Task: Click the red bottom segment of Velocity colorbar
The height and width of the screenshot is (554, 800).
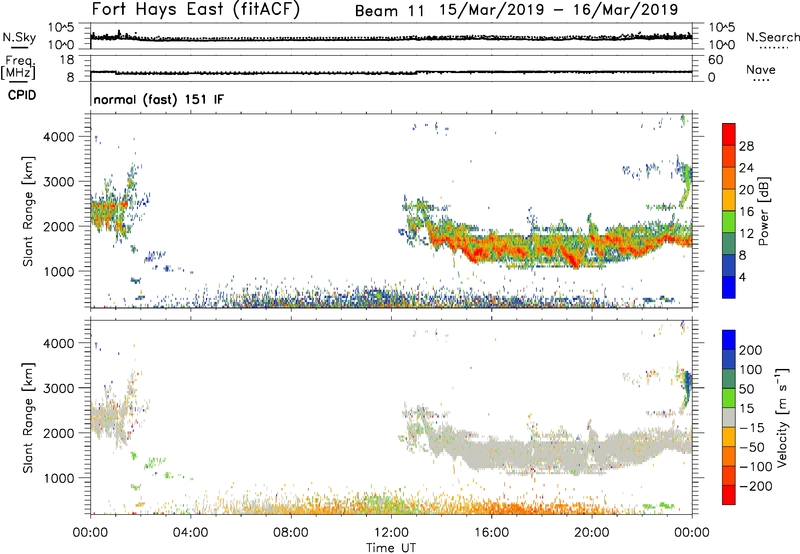Action: tap(729, 495)
